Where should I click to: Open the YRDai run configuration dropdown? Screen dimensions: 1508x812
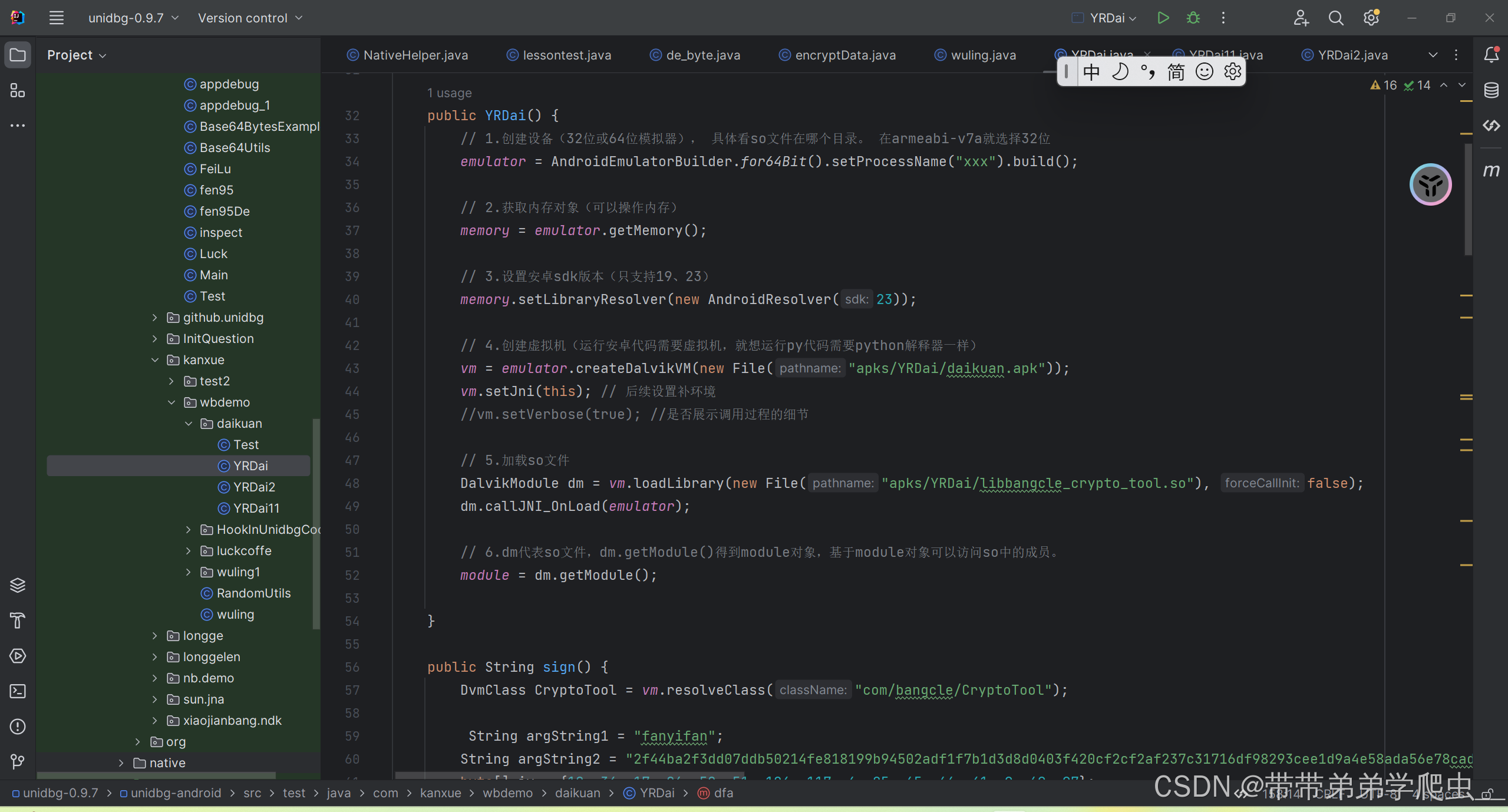tap(1104, 18)
